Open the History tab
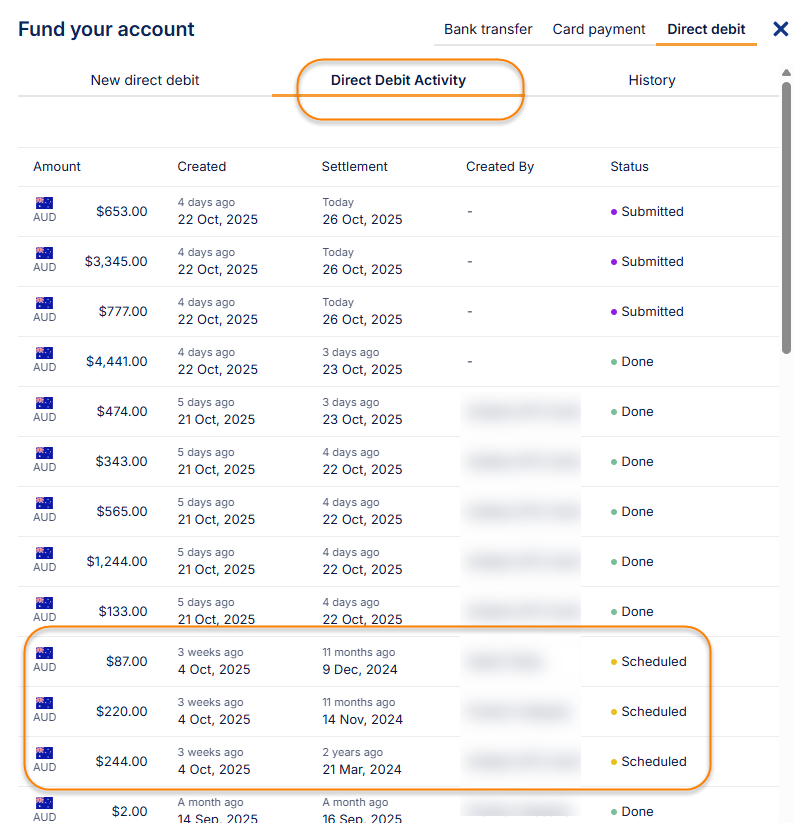 tap(652, 80)
